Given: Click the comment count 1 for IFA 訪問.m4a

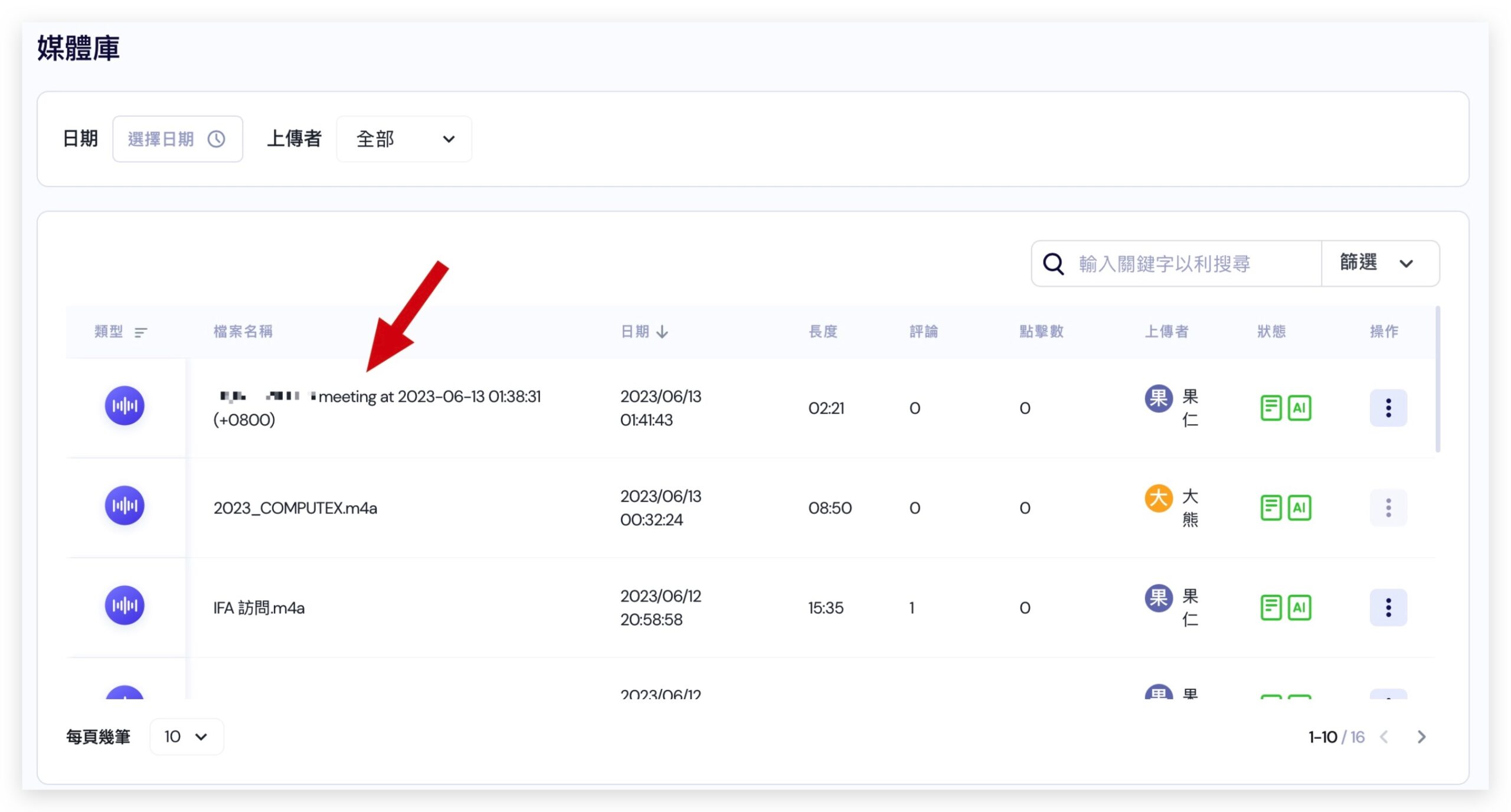Looking at the screenshot, I should click(x=912, y=608).
